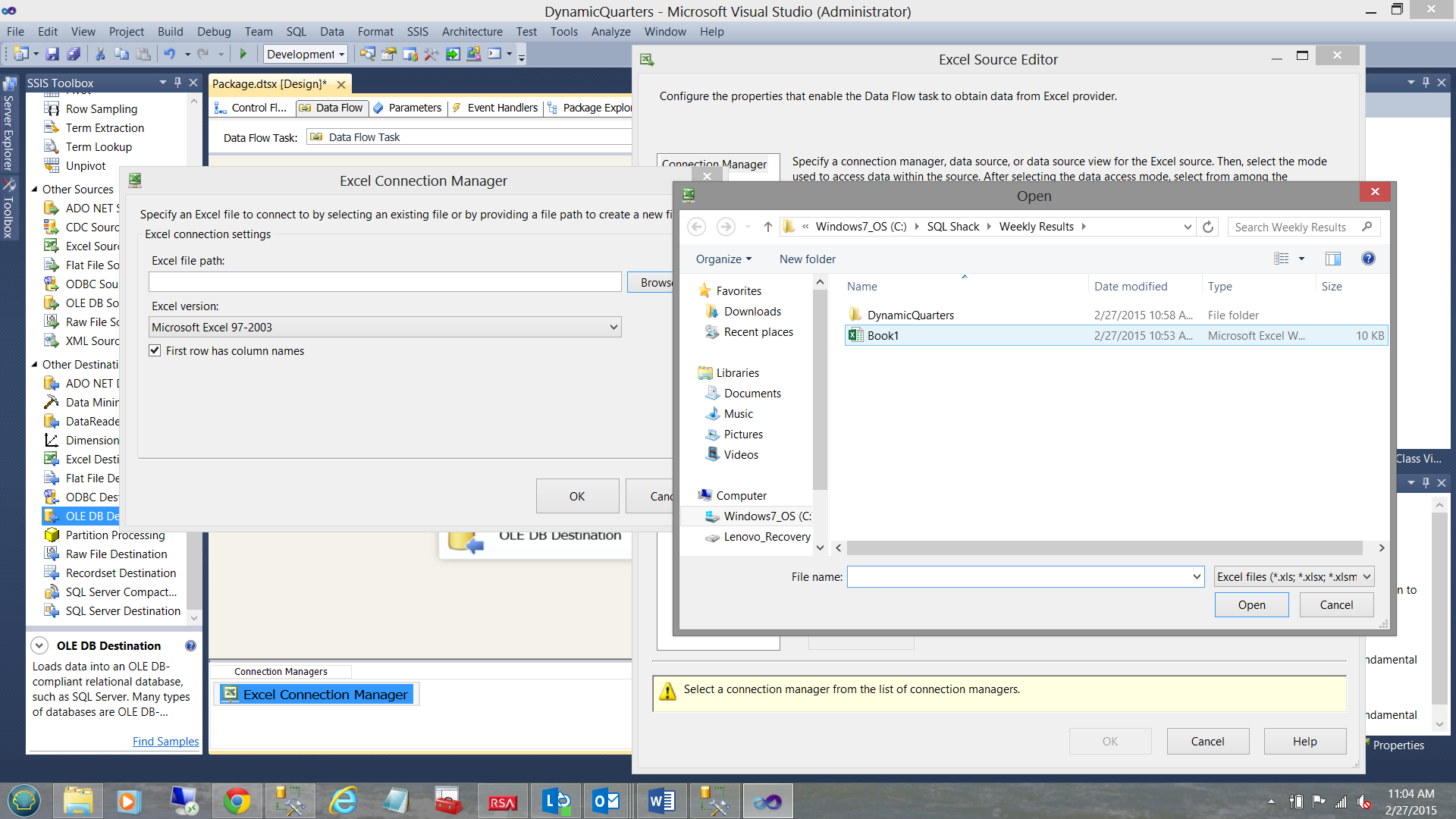Click the Find Samples link
The height and width of the screenshot is (819, 1456).
pos(165,742)
